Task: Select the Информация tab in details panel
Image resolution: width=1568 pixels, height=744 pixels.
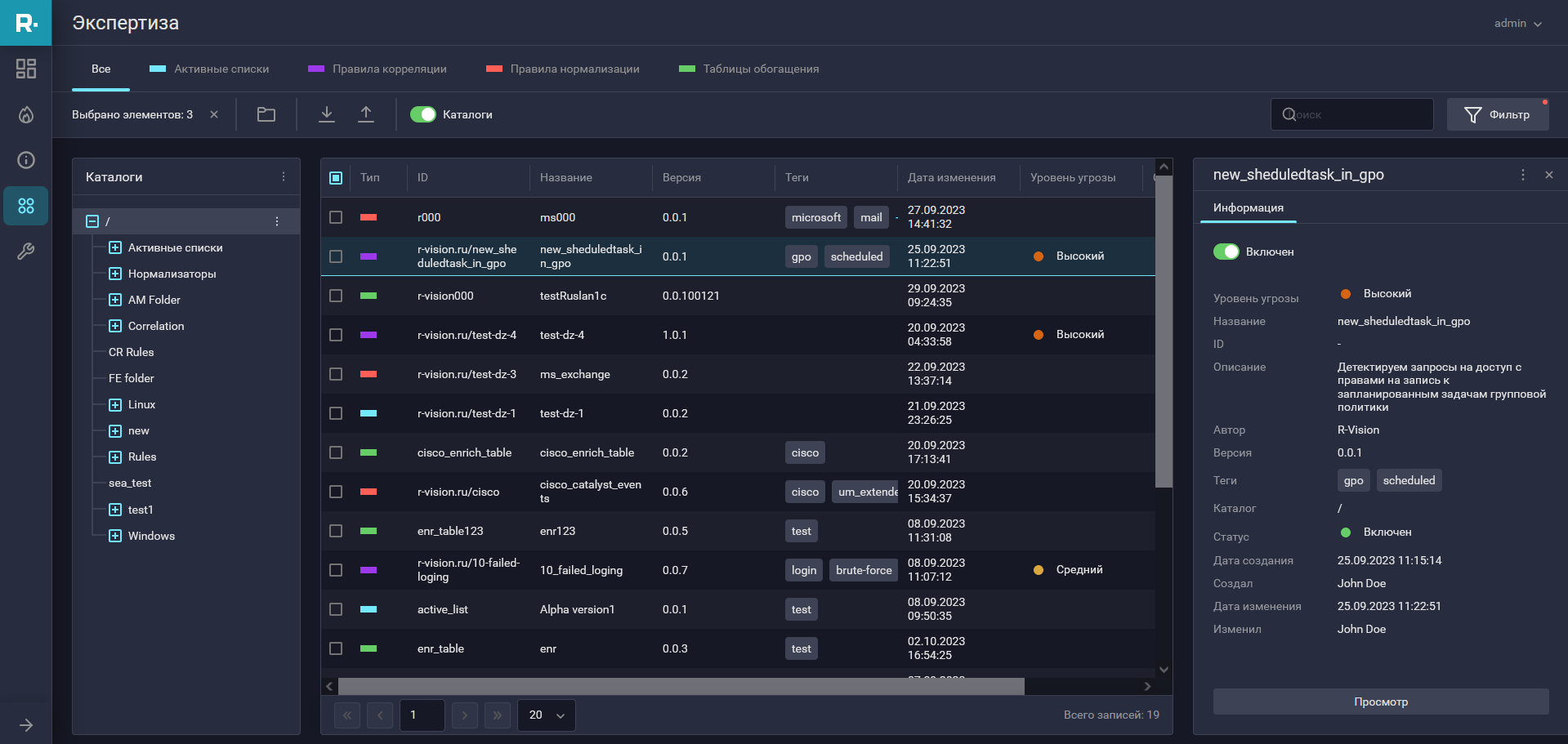Action: [x=1249, y=208]
